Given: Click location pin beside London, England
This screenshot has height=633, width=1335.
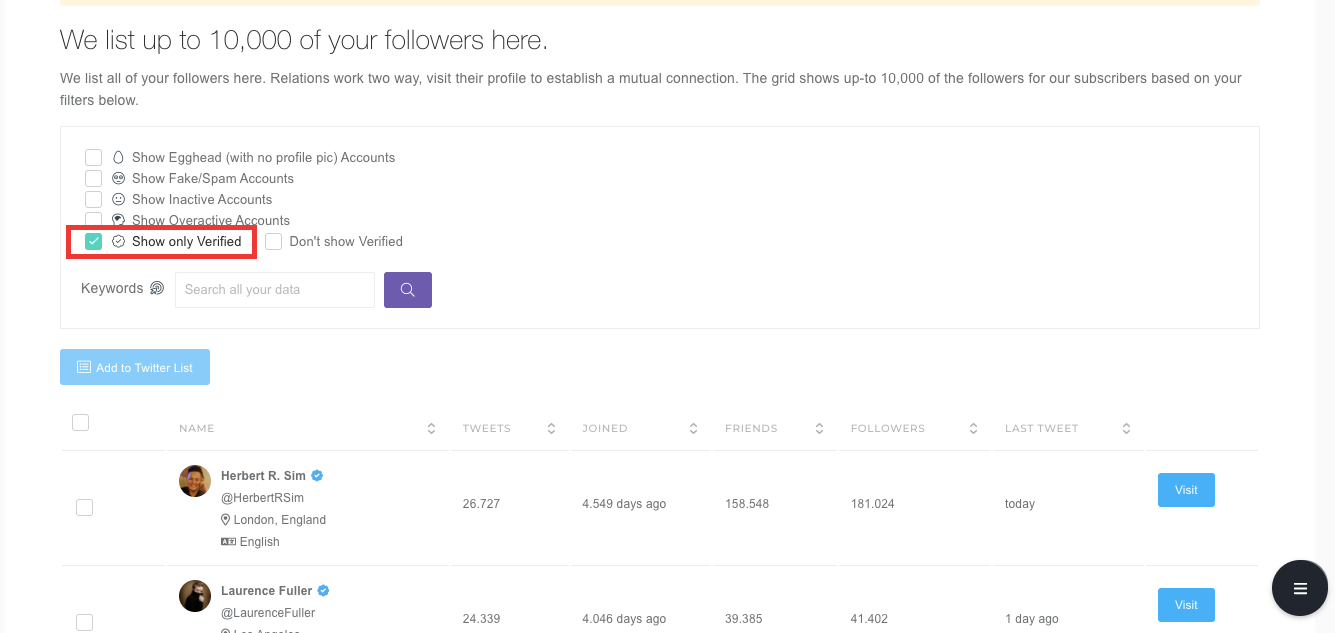Looking at the screenshot, I should [226, 520].
